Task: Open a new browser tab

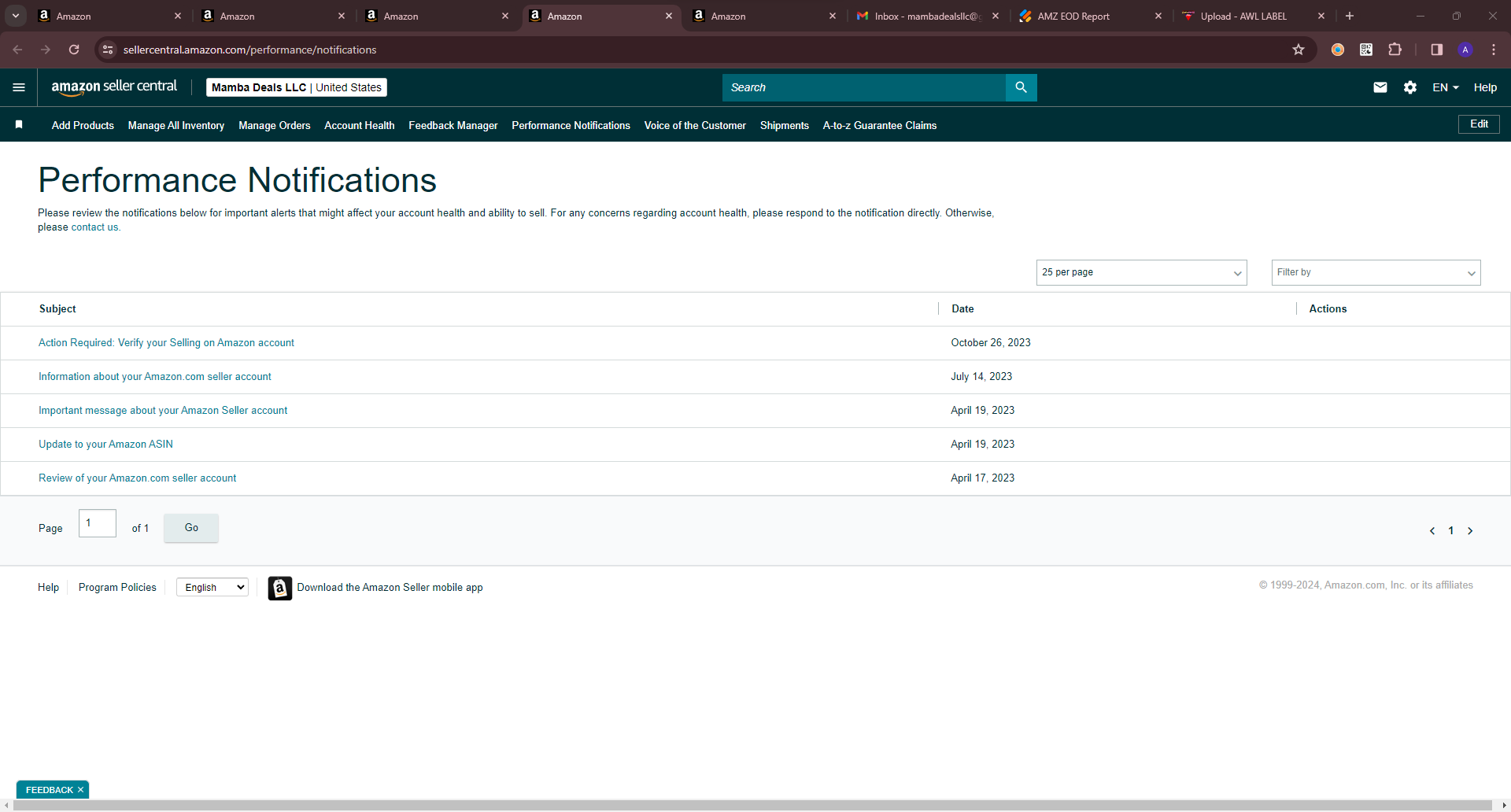Action: [x=1350, y=16]
